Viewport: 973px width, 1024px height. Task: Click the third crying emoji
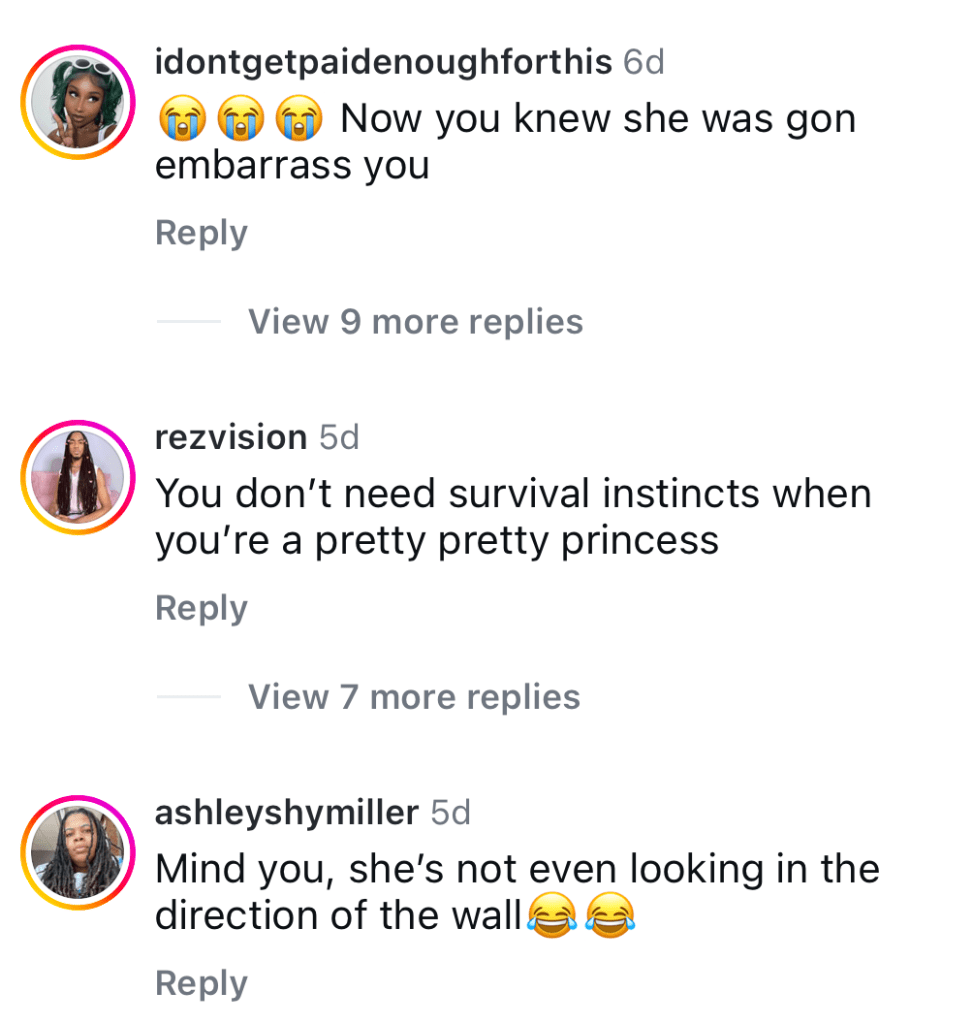coord(300,120)
